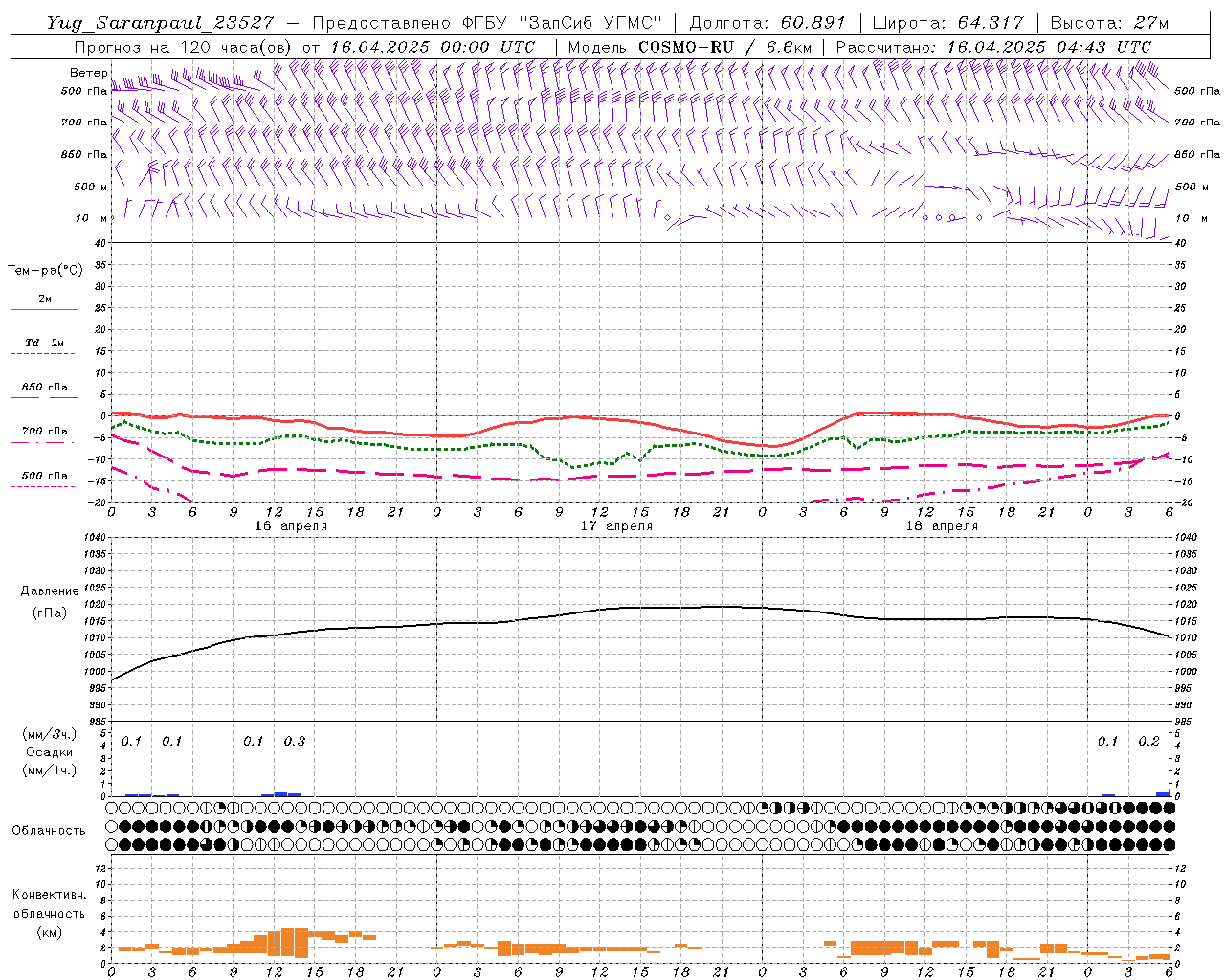Click the 850 гПа temperature legend entry
Image resolution: width=1225 pixels, height=980 pixels.
pos(44,388)
